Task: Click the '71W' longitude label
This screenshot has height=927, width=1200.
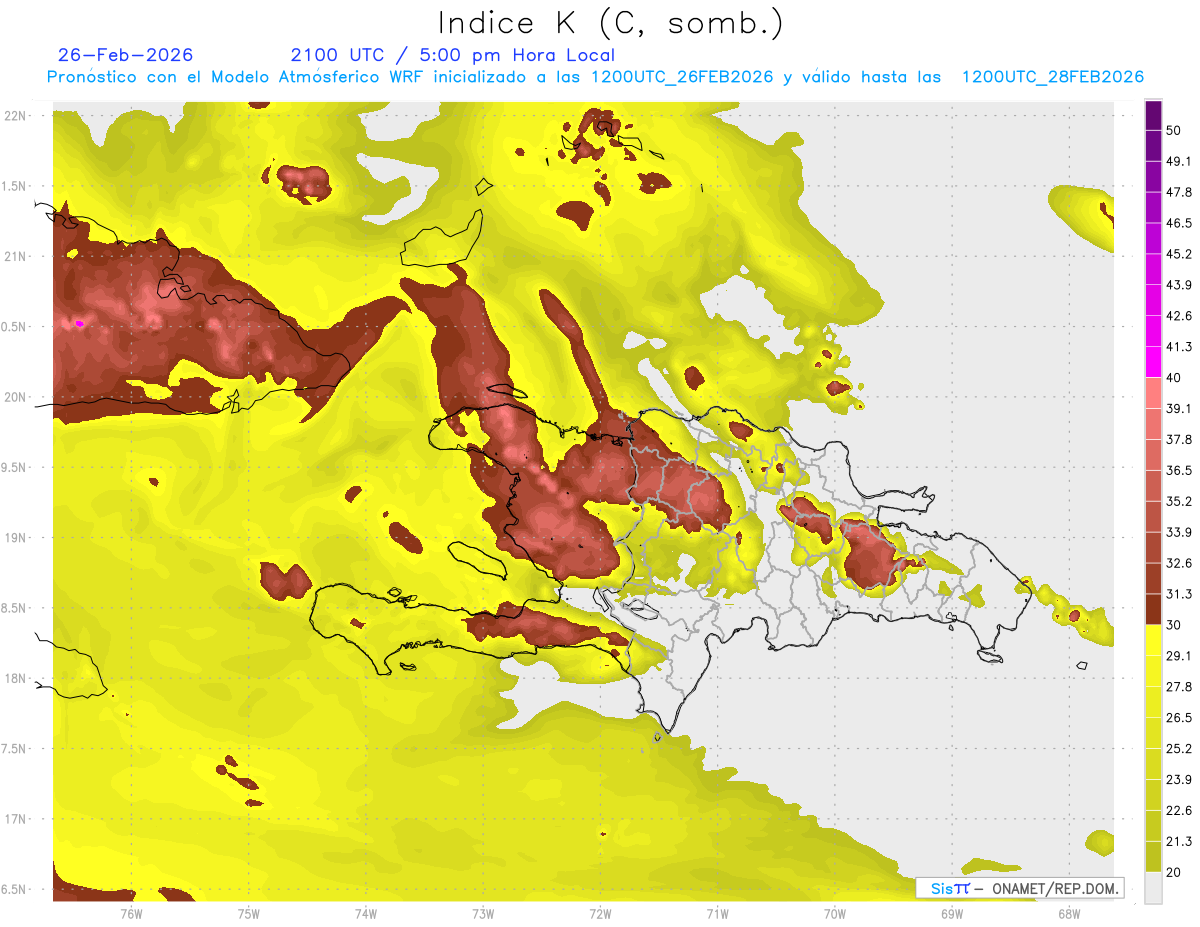Action: 717,914
